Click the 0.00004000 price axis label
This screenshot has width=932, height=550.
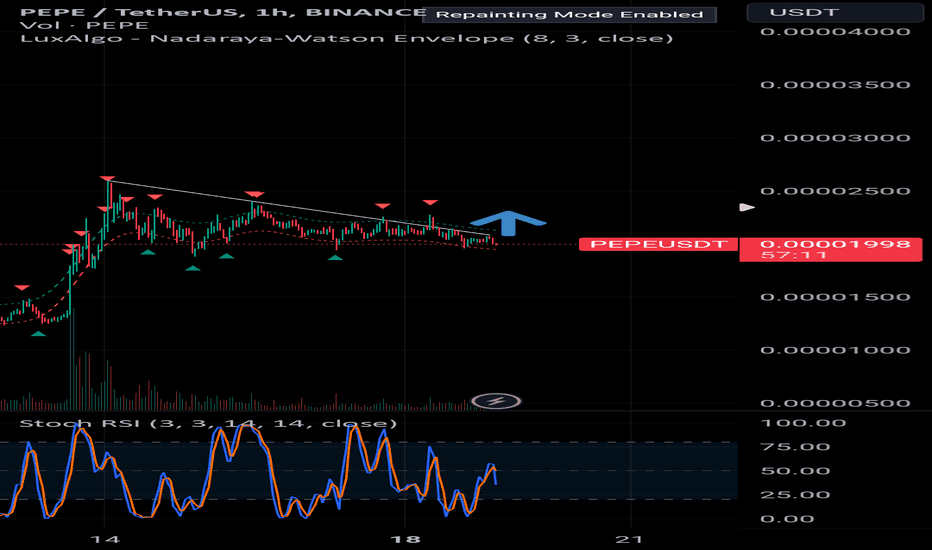coord(835,32)
